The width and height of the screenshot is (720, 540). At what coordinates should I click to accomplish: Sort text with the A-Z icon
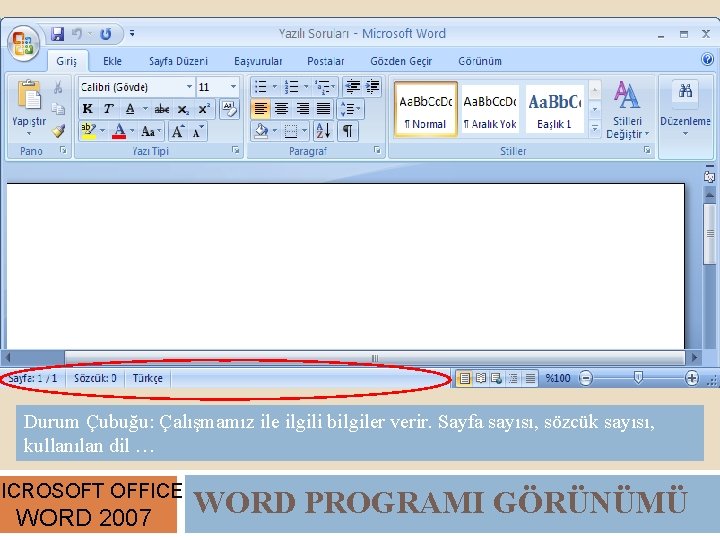(323, 131)
